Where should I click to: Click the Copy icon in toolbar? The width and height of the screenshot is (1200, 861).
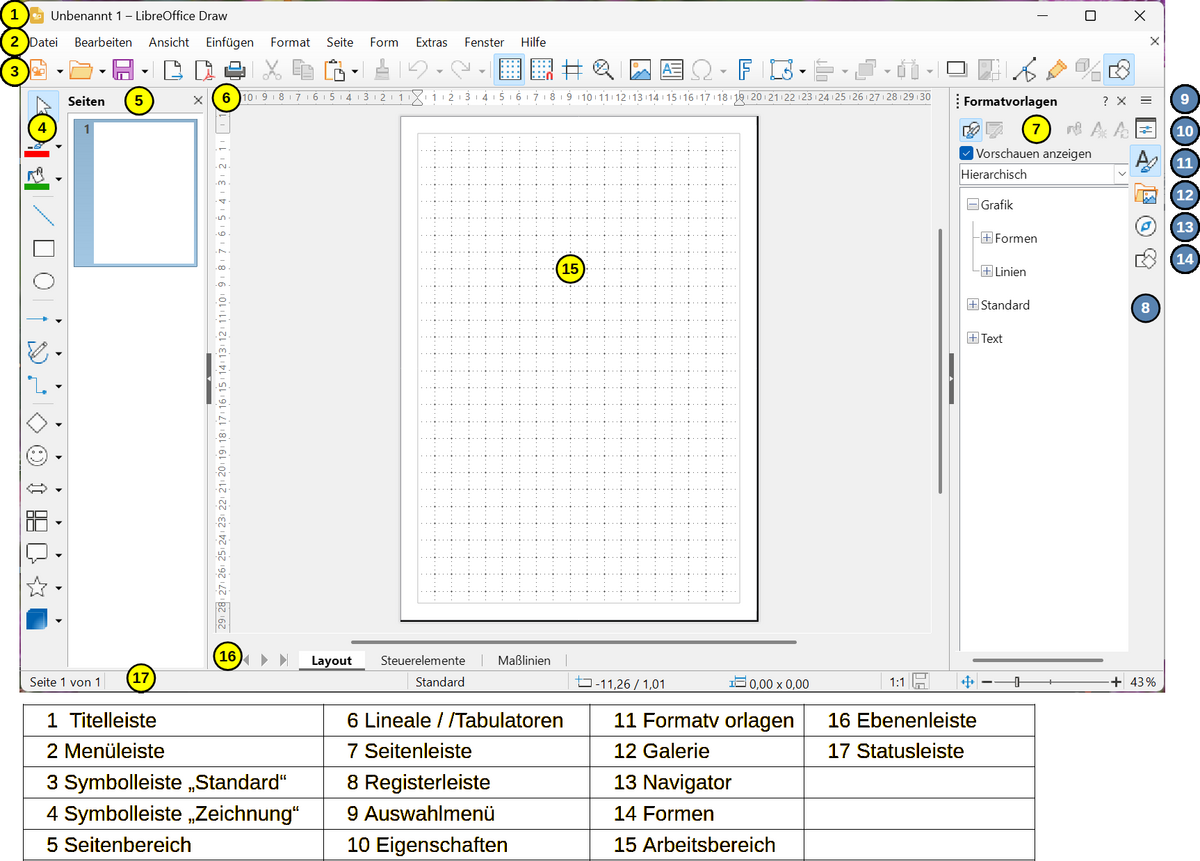coord(302,70)
